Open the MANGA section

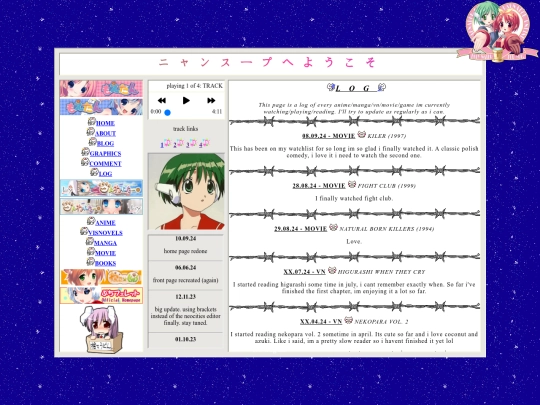tap(105, 243)
